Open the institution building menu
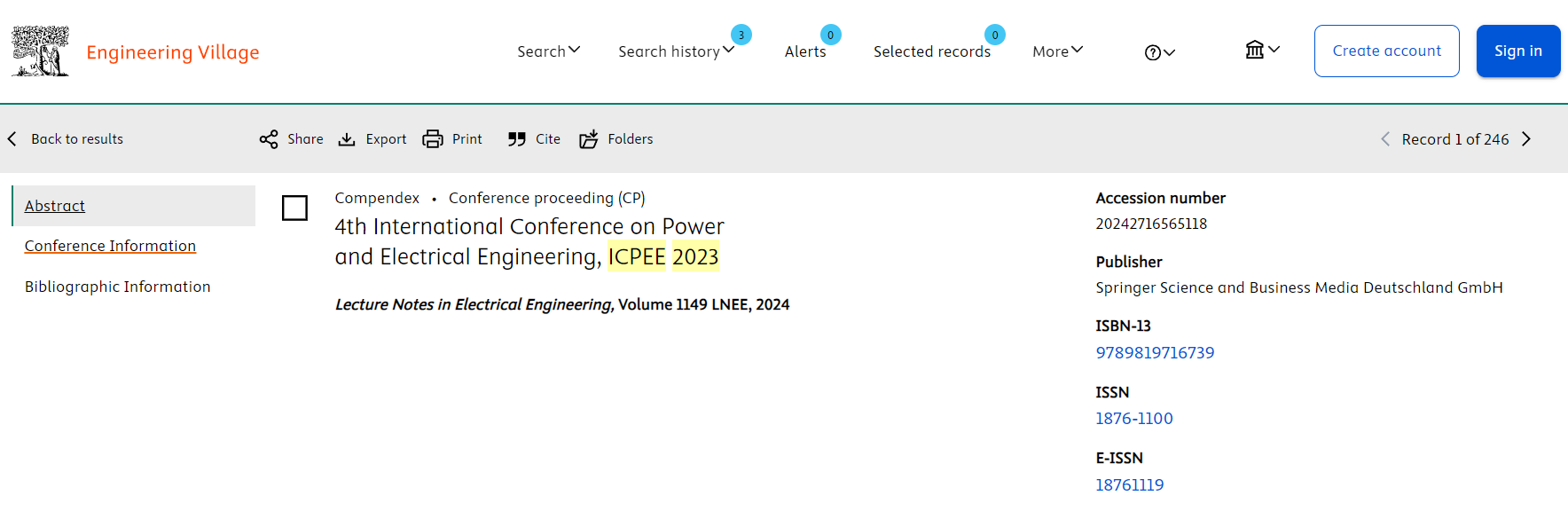 click(x=1262, y=50)
